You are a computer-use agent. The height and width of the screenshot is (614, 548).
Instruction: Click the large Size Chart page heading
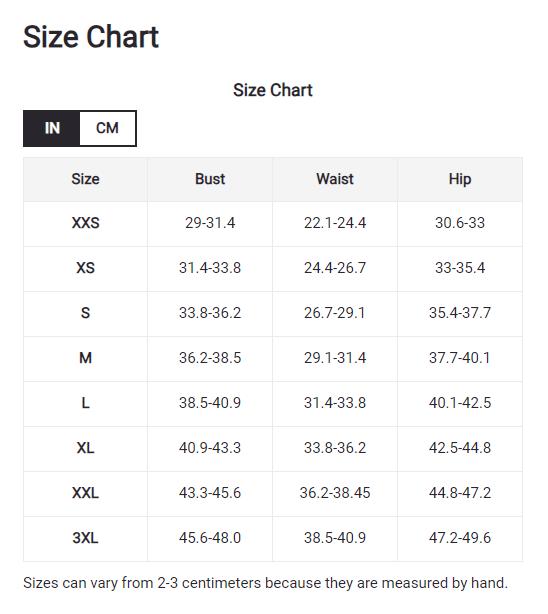coord(91,37)
